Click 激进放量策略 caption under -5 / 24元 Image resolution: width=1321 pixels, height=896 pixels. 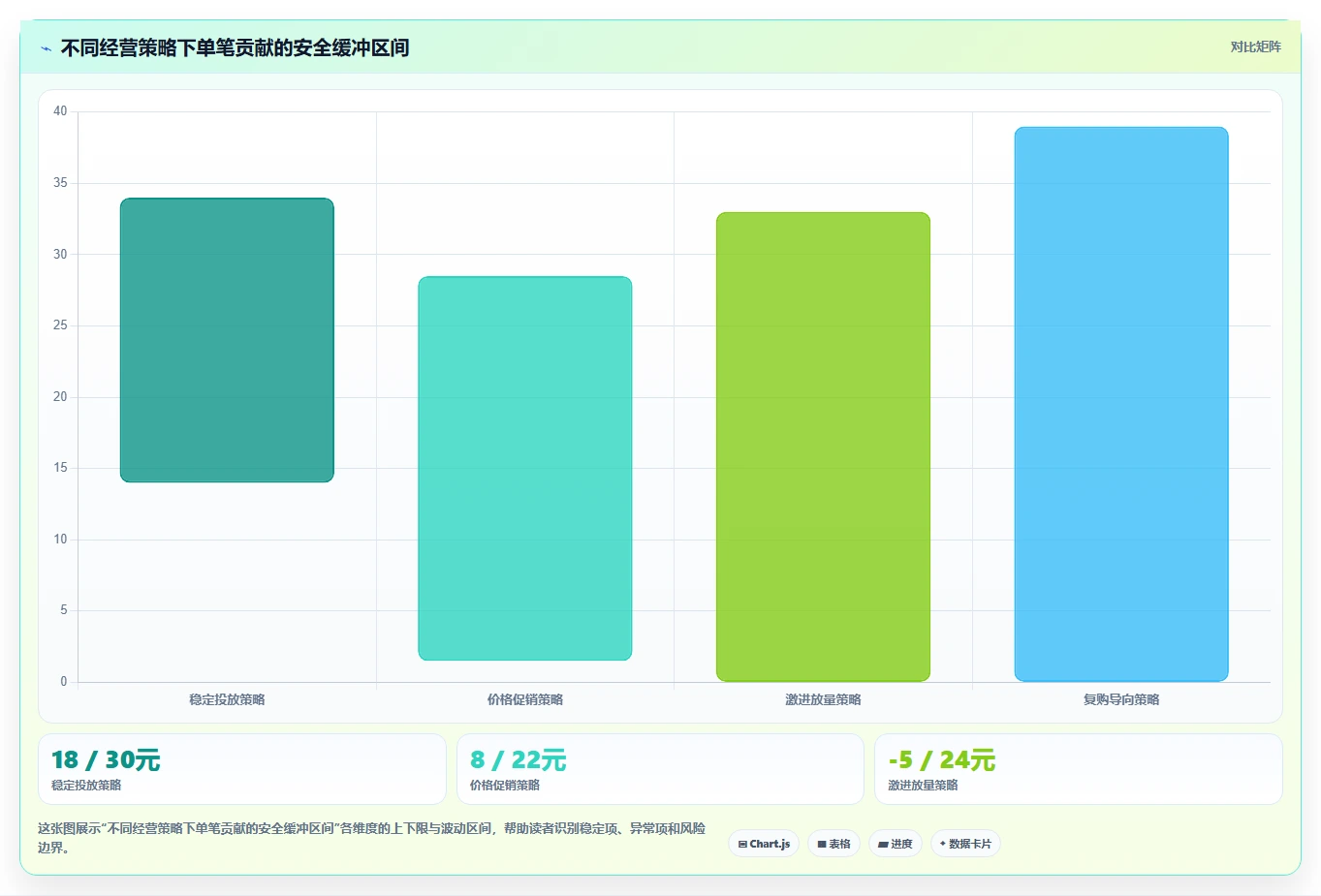point(923,786)
